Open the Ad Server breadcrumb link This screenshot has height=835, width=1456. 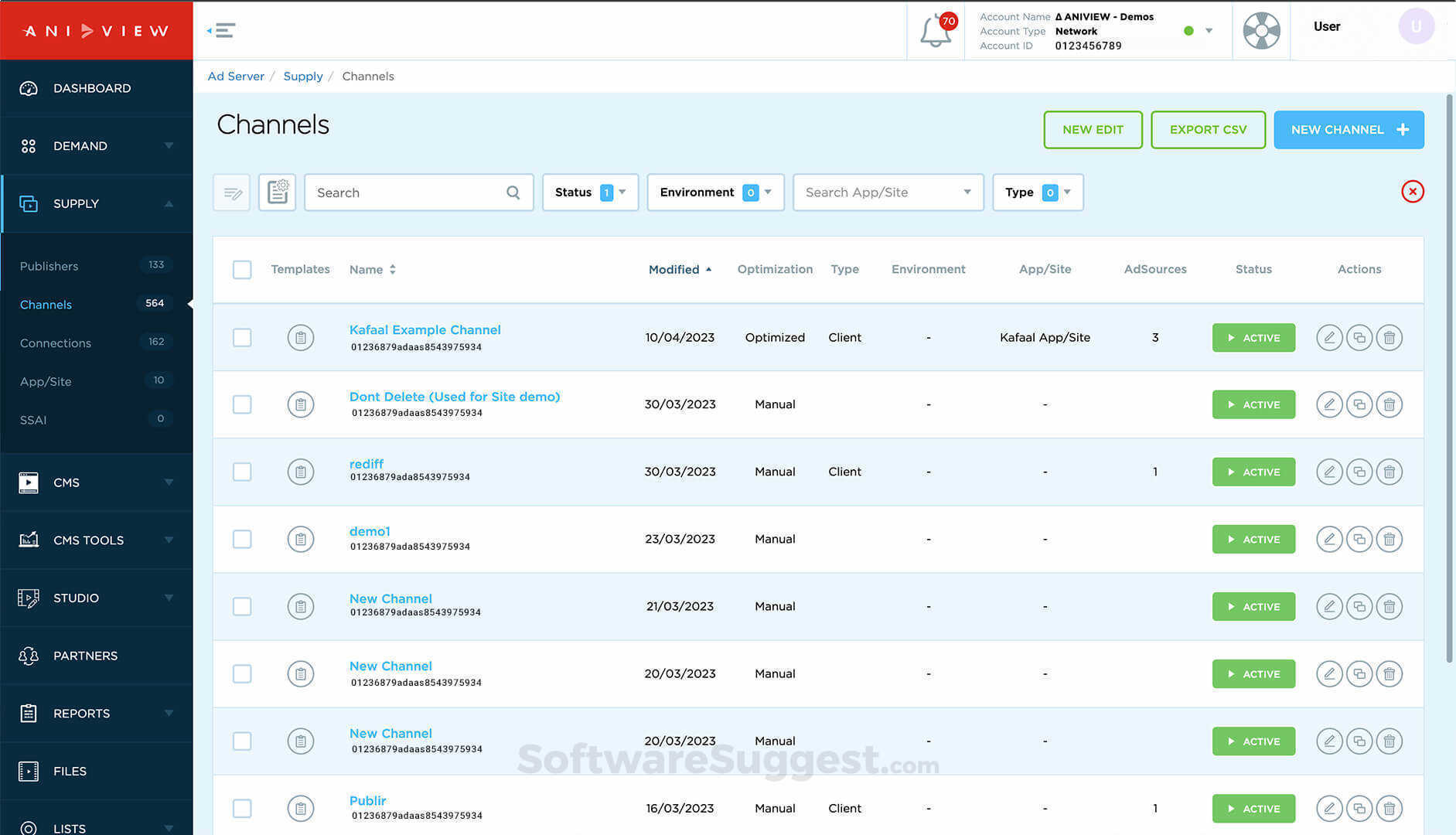[236, 76]
